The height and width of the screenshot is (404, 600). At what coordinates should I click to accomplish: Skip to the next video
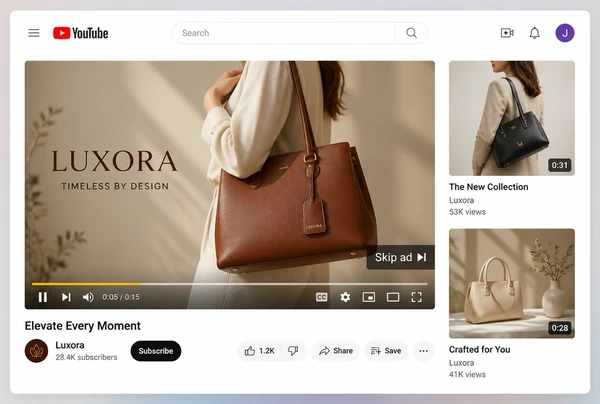click(x=66, y=297)
